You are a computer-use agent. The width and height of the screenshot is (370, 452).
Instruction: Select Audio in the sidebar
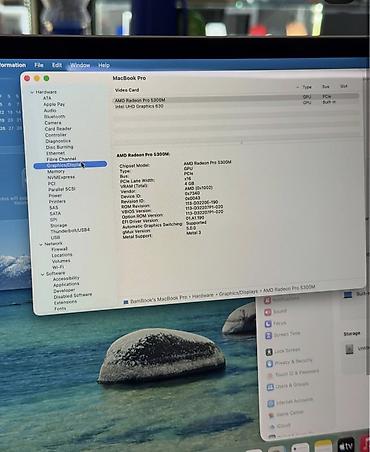pyautogui.click(x=50, y=110)
